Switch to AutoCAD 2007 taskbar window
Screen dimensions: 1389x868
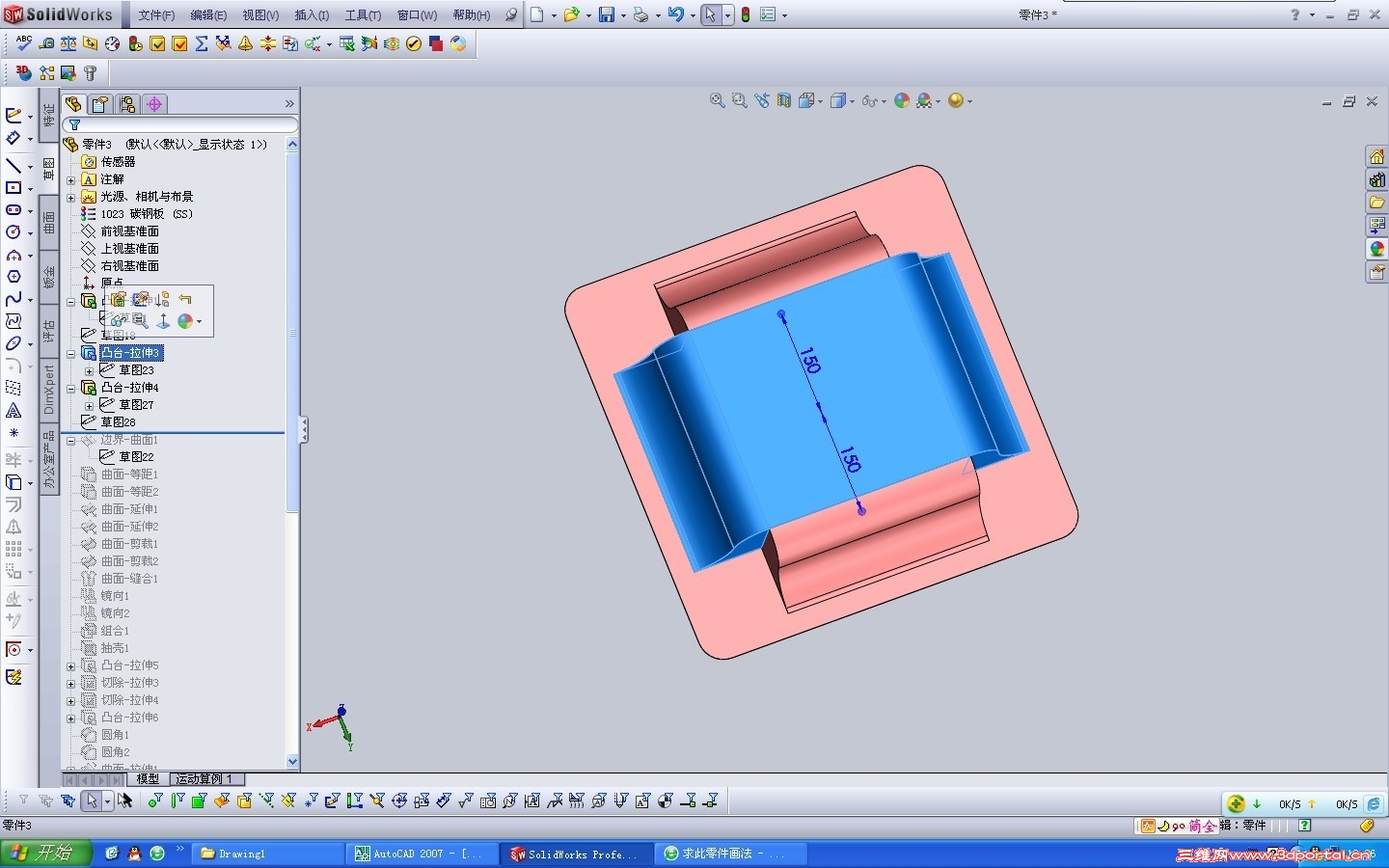point(423,854)
